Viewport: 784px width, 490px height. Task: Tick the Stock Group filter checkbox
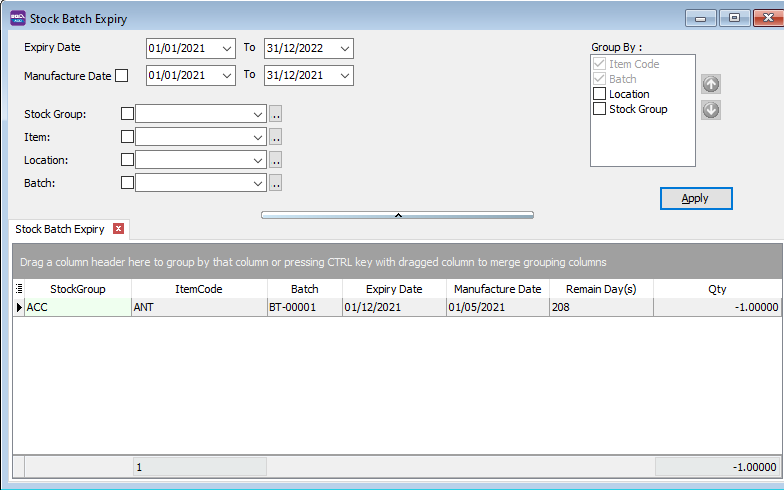click(127, 114)
